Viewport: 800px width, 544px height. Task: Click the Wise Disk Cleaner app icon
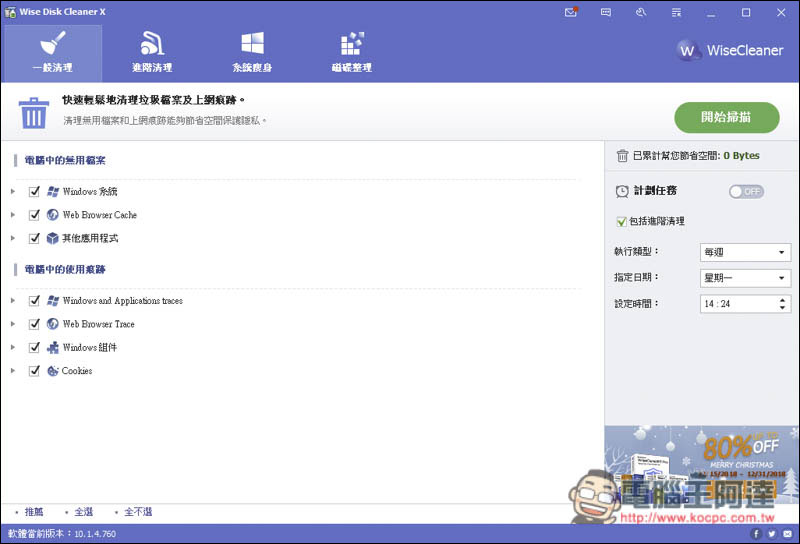[x=10, y=12]
